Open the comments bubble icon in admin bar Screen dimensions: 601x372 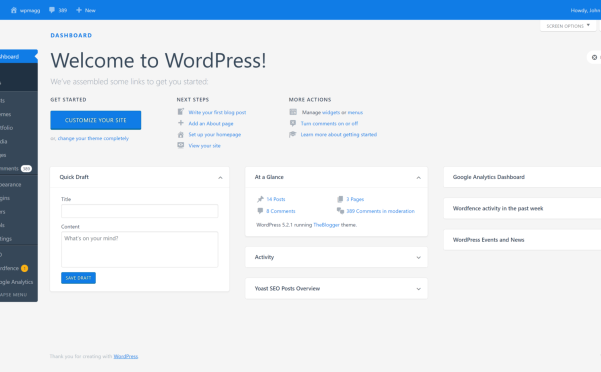(x=52, y=10)
